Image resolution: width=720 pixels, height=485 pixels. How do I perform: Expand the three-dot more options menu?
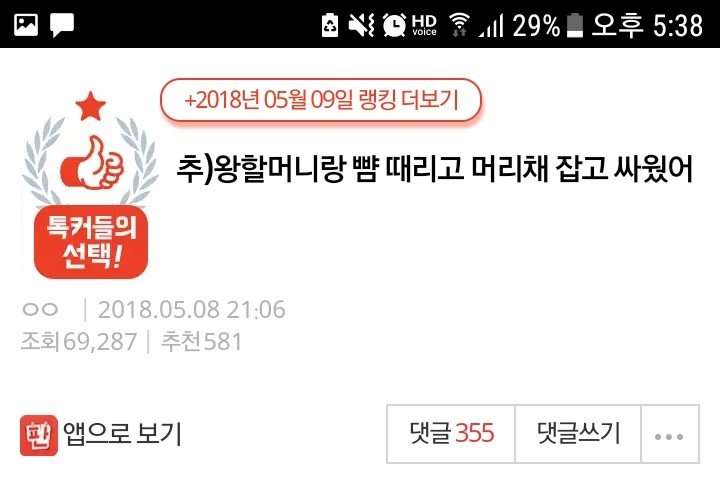coord(670,434)
